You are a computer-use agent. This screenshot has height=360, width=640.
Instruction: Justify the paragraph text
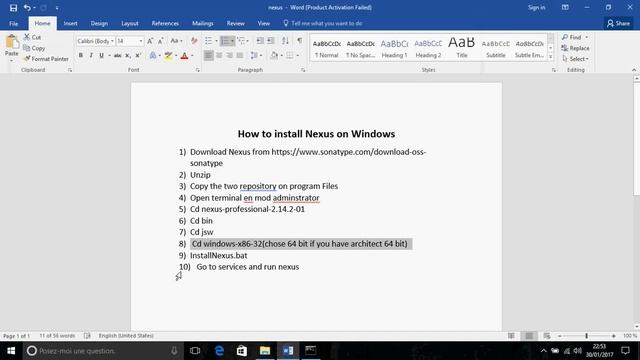tap(240, 55)
